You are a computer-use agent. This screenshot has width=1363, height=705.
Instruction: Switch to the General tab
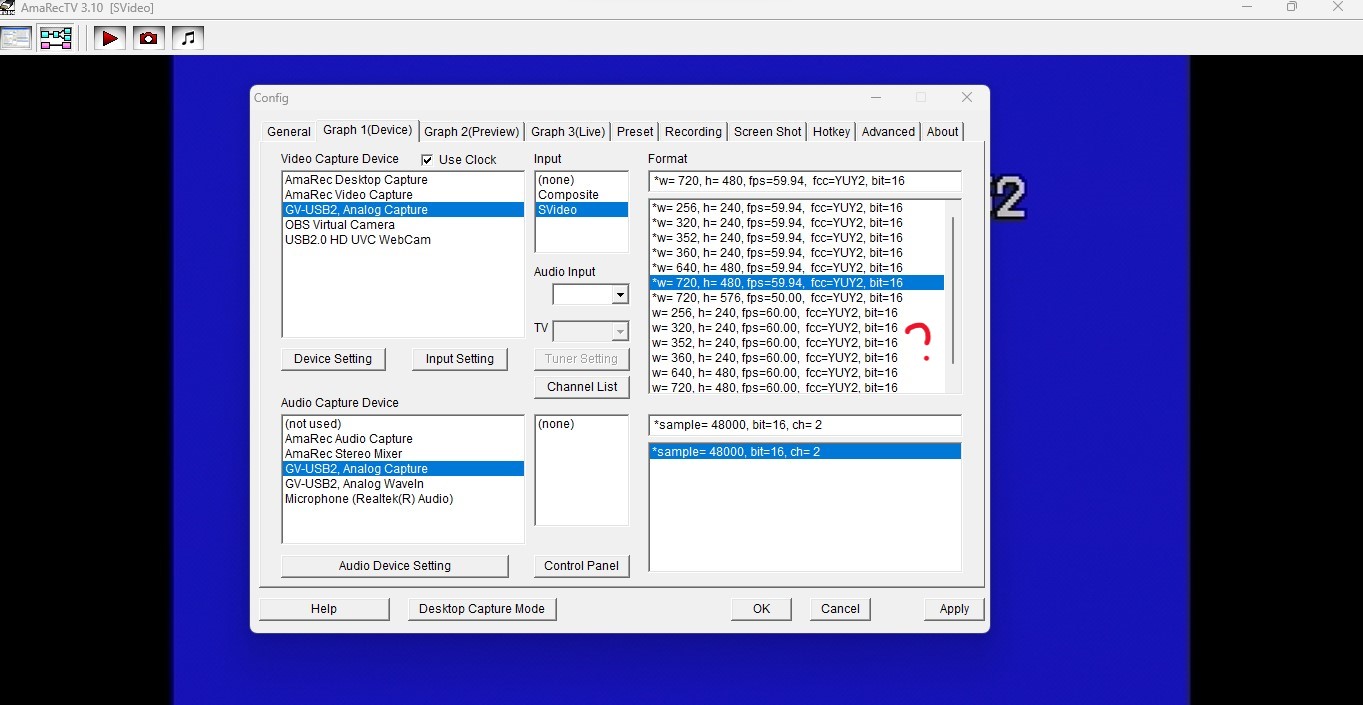[289, 131]
